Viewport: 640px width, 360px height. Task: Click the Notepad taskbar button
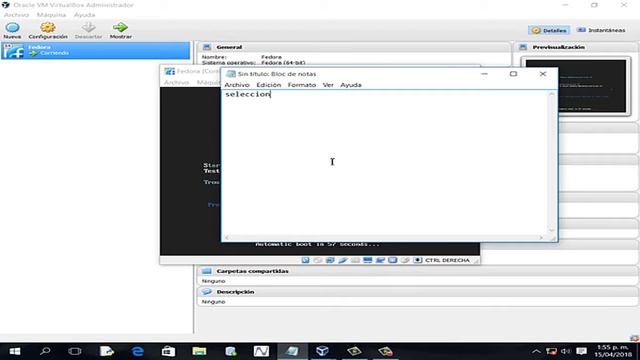point(292,351)
